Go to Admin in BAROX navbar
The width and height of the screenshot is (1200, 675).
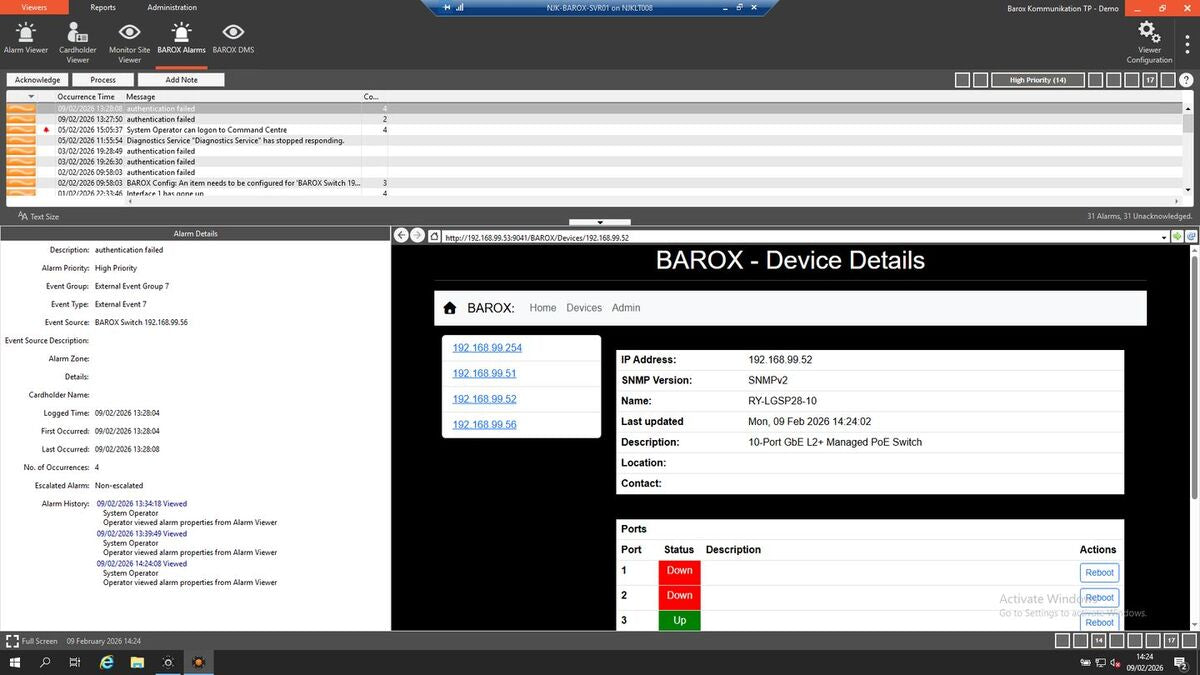[626, 308]
